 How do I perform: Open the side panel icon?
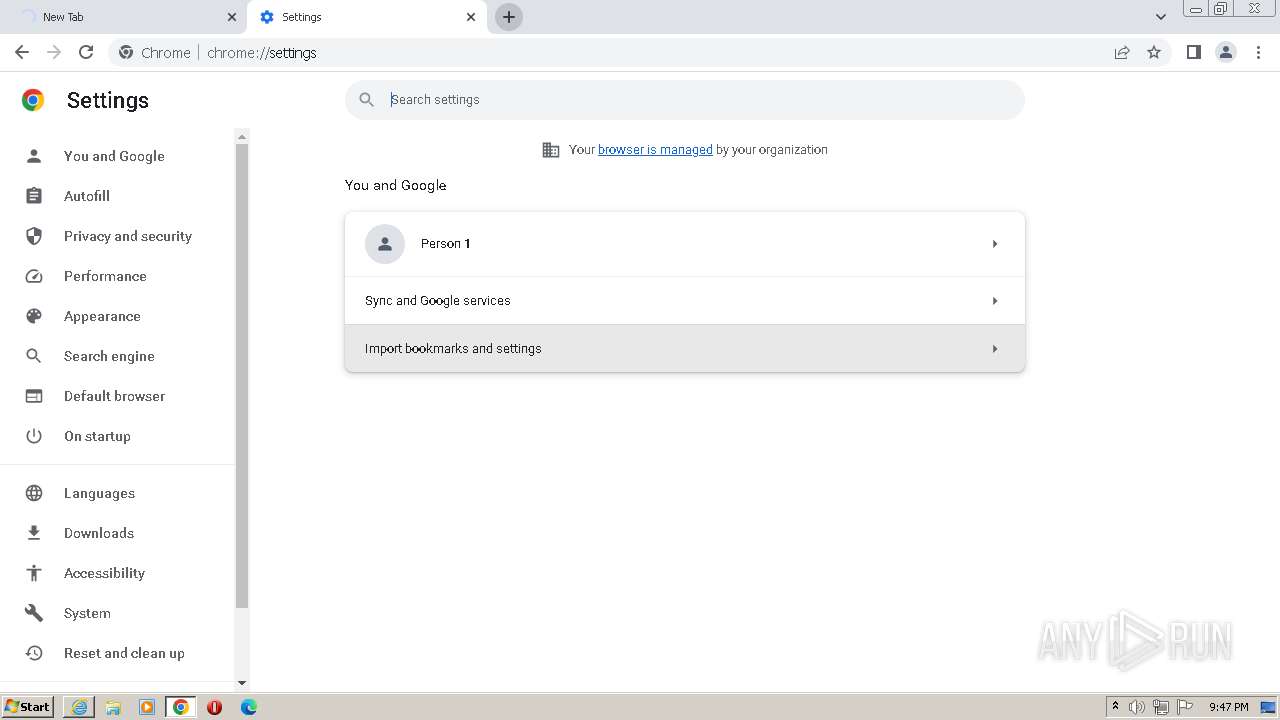pyautogui.click(x=1193, y=52)
